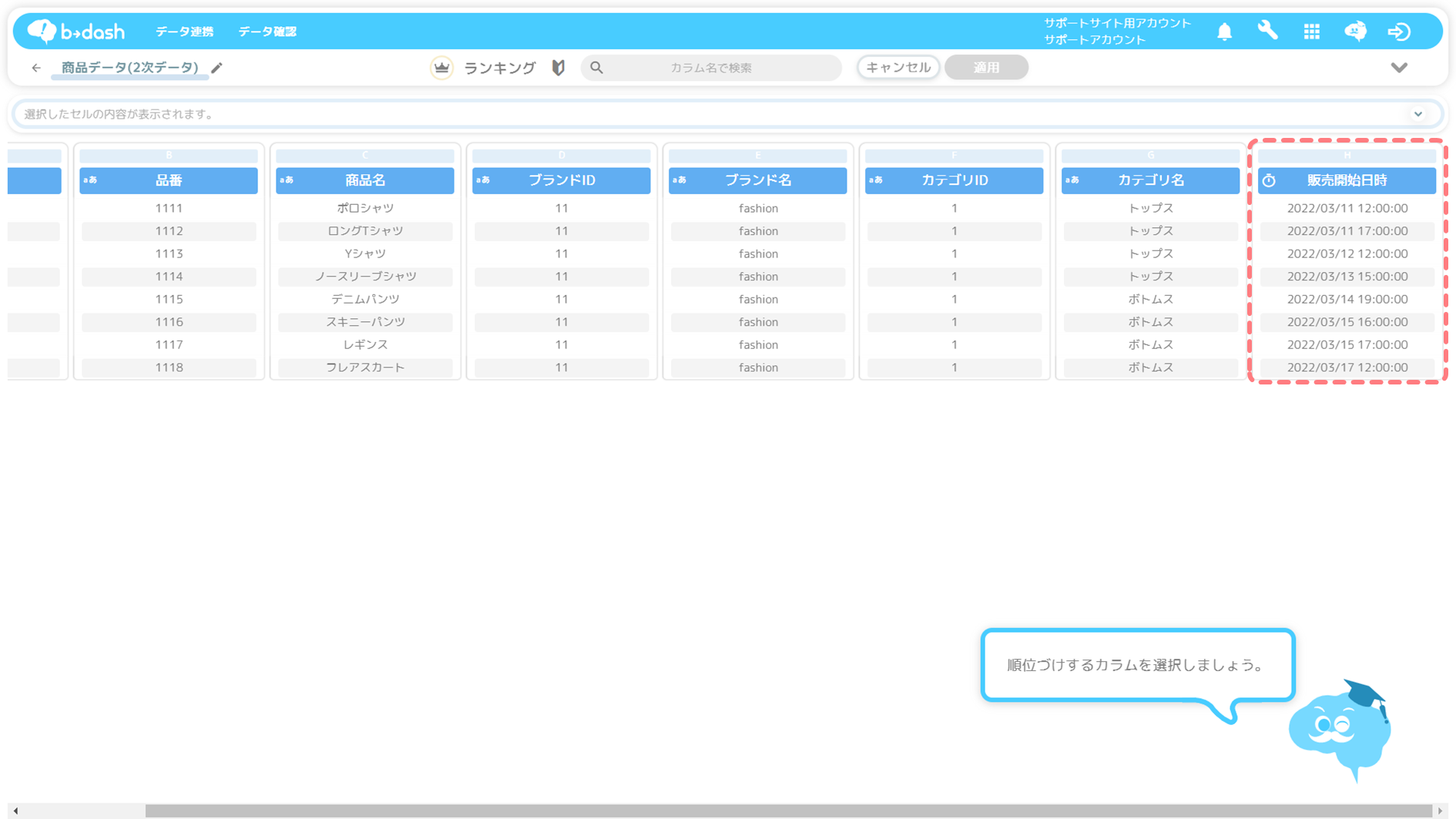Screen dimensions: 1456x819
Task: Select the ブランド名 column header
Action: tap(758, 180)
